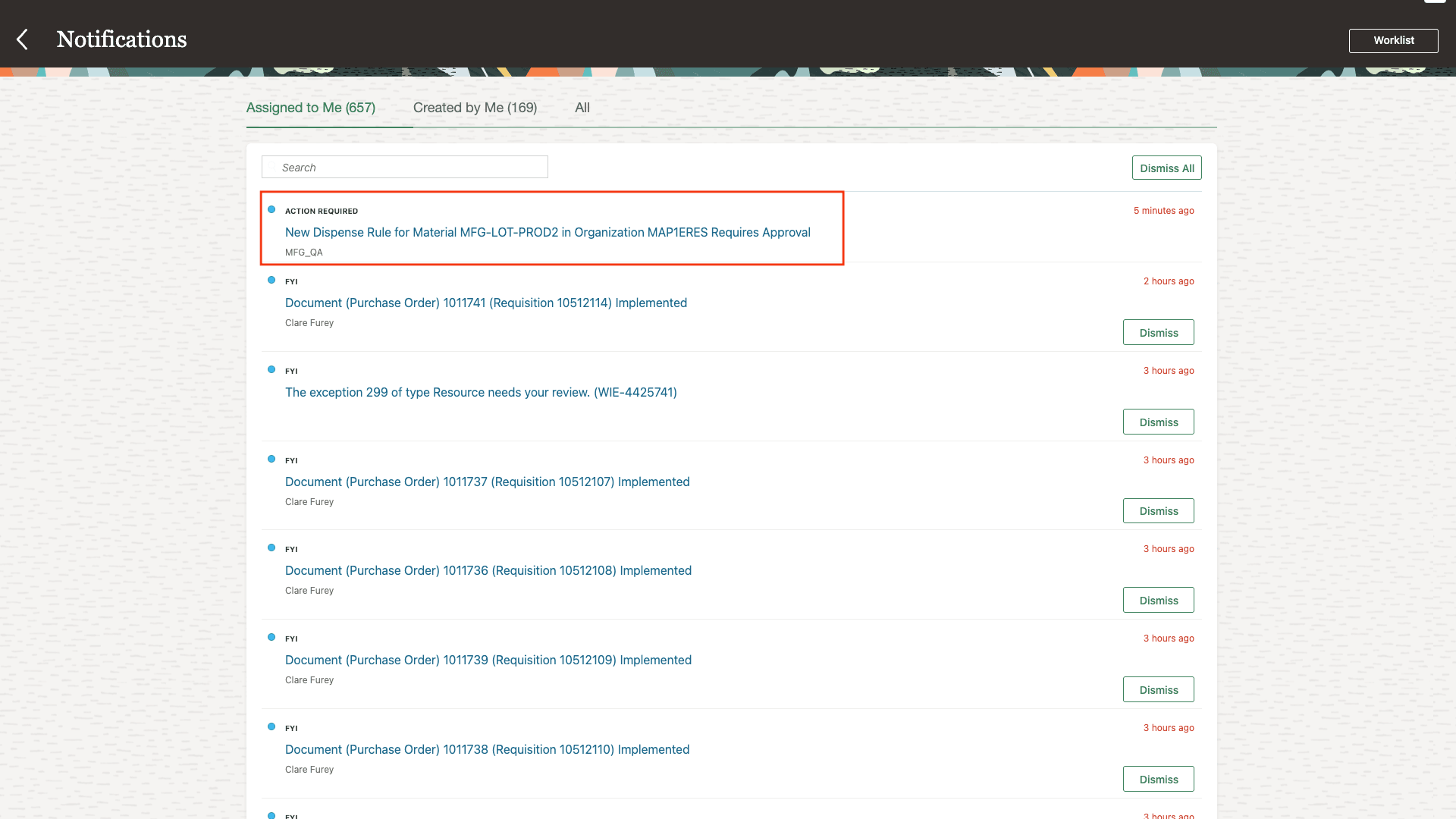Open Purchase Order 1011741 notification
The height and width of the screenshot is (819, 1456).
486,303
